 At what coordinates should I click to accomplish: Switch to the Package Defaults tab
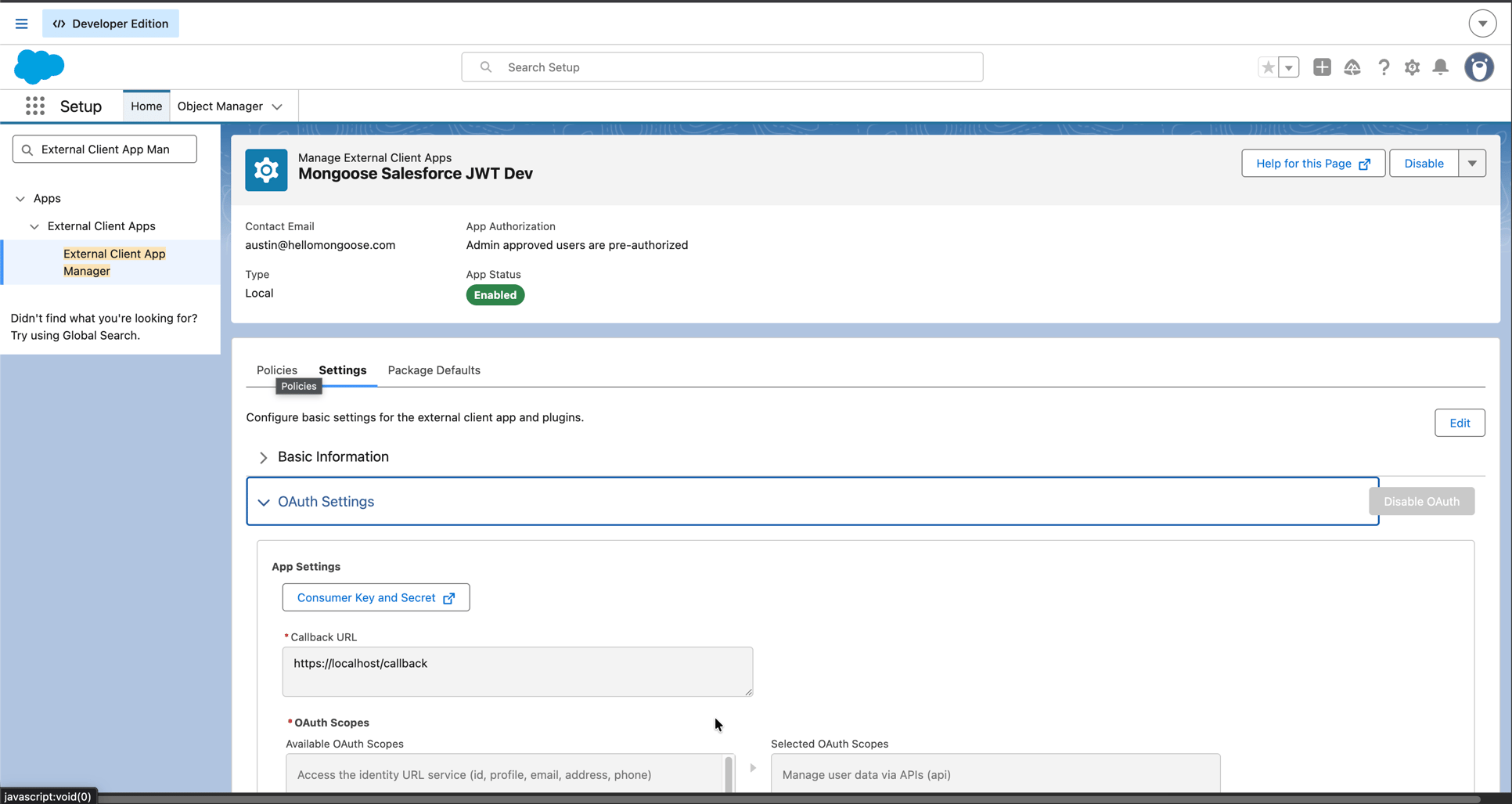(x=434, y=370)
